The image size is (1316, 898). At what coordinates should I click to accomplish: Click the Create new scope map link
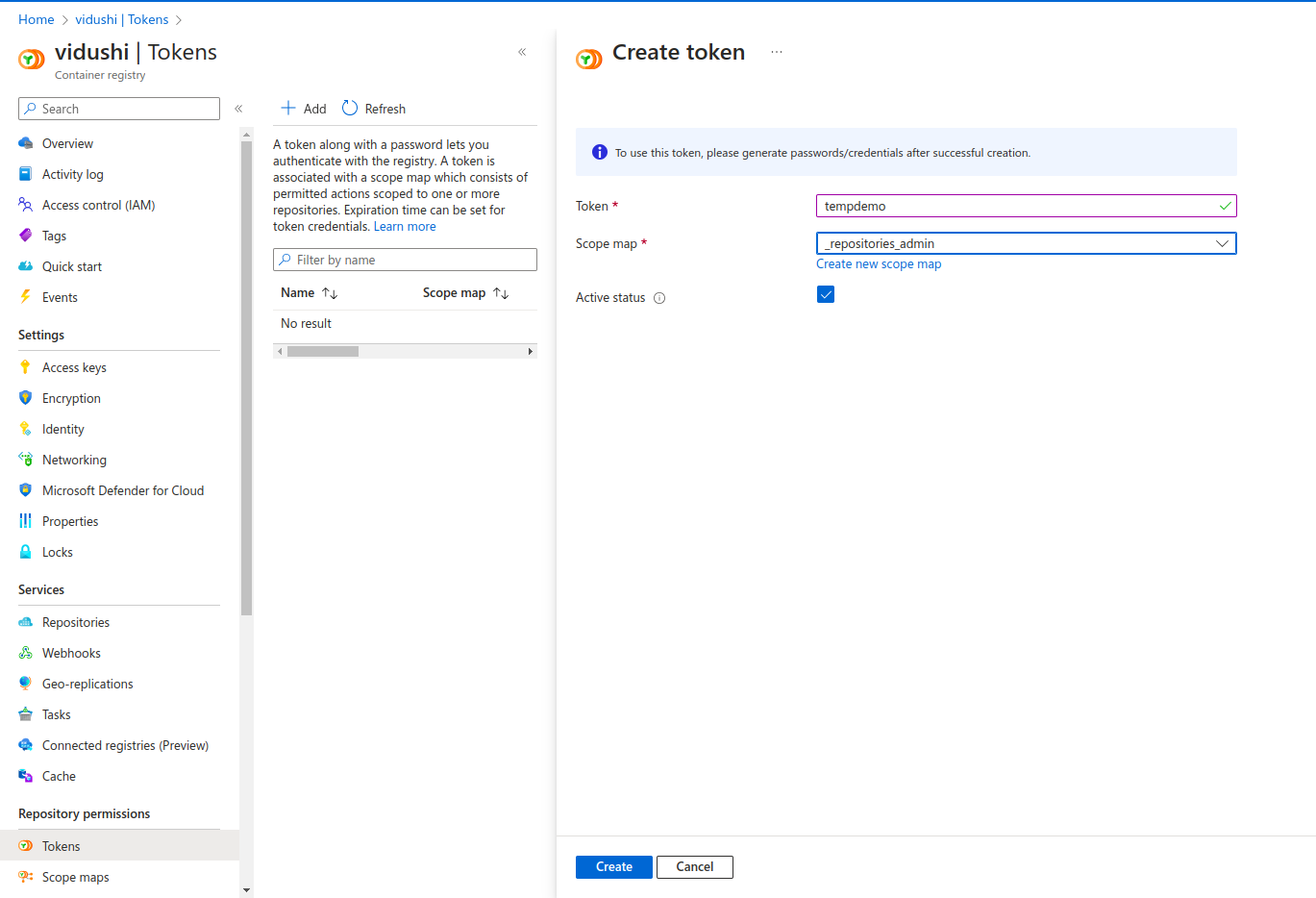(x=879, y=264)
